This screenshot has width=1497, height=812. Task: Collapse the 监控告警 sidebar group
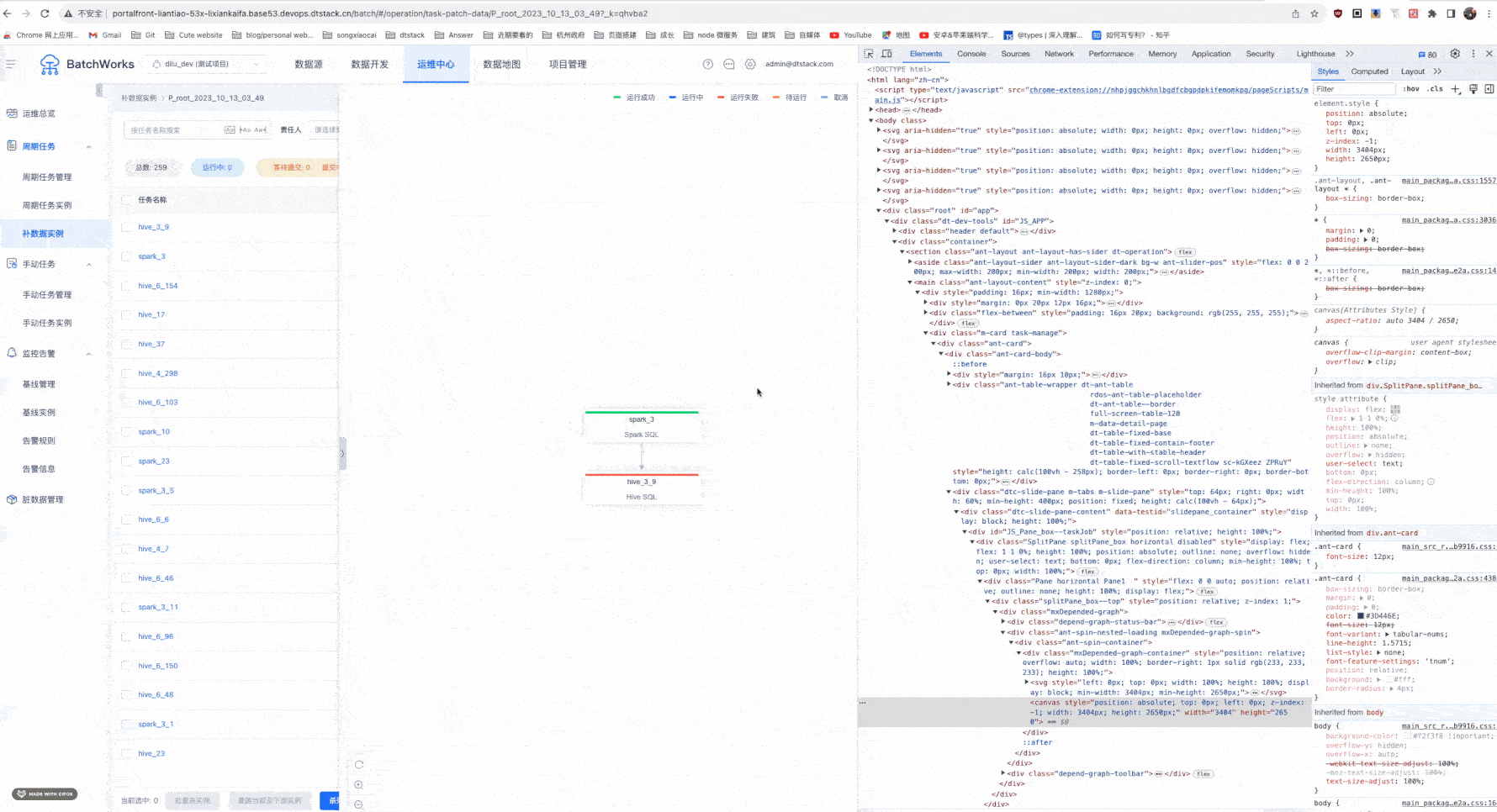click(89, 354)
